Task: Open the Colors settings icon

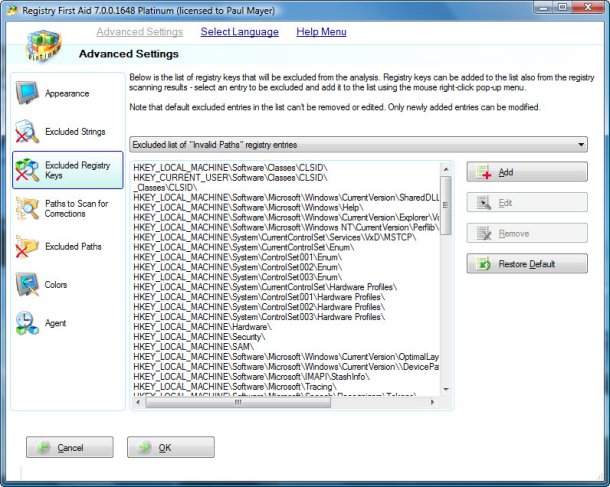Action: pos(28,285)
